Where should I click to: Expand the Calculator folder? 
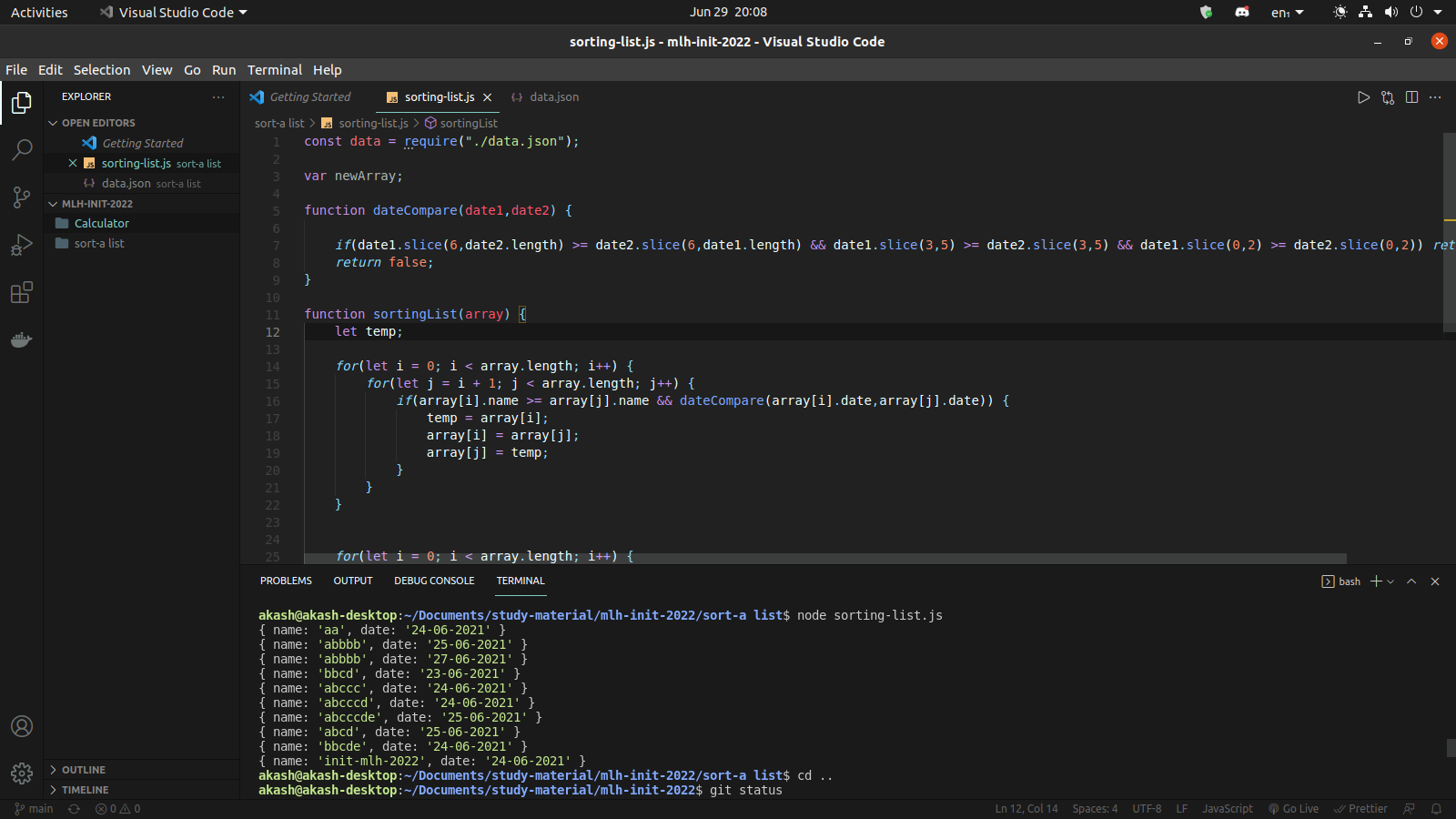pyautogui.click(x=142, y=224)
